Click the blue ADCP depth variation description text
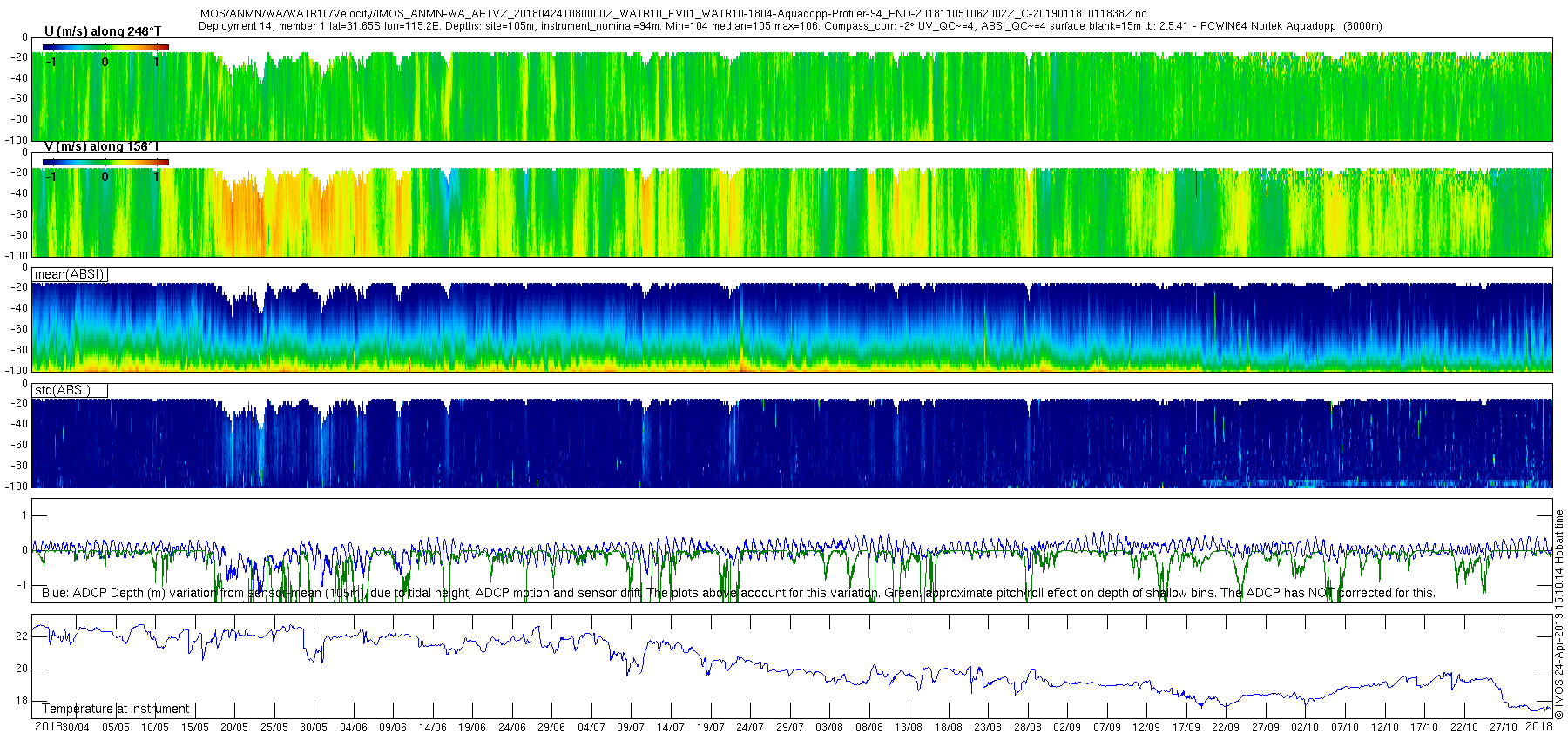Viewport: 1568px width, 740px height. [x=739, y=593]
